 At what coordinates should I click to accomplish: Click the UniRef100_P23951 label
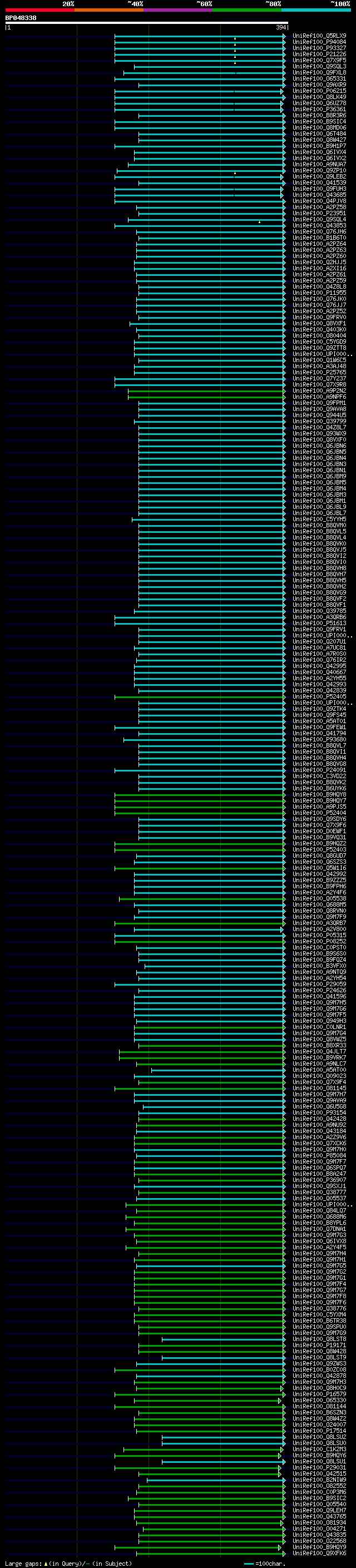click(x=319, y=214)
